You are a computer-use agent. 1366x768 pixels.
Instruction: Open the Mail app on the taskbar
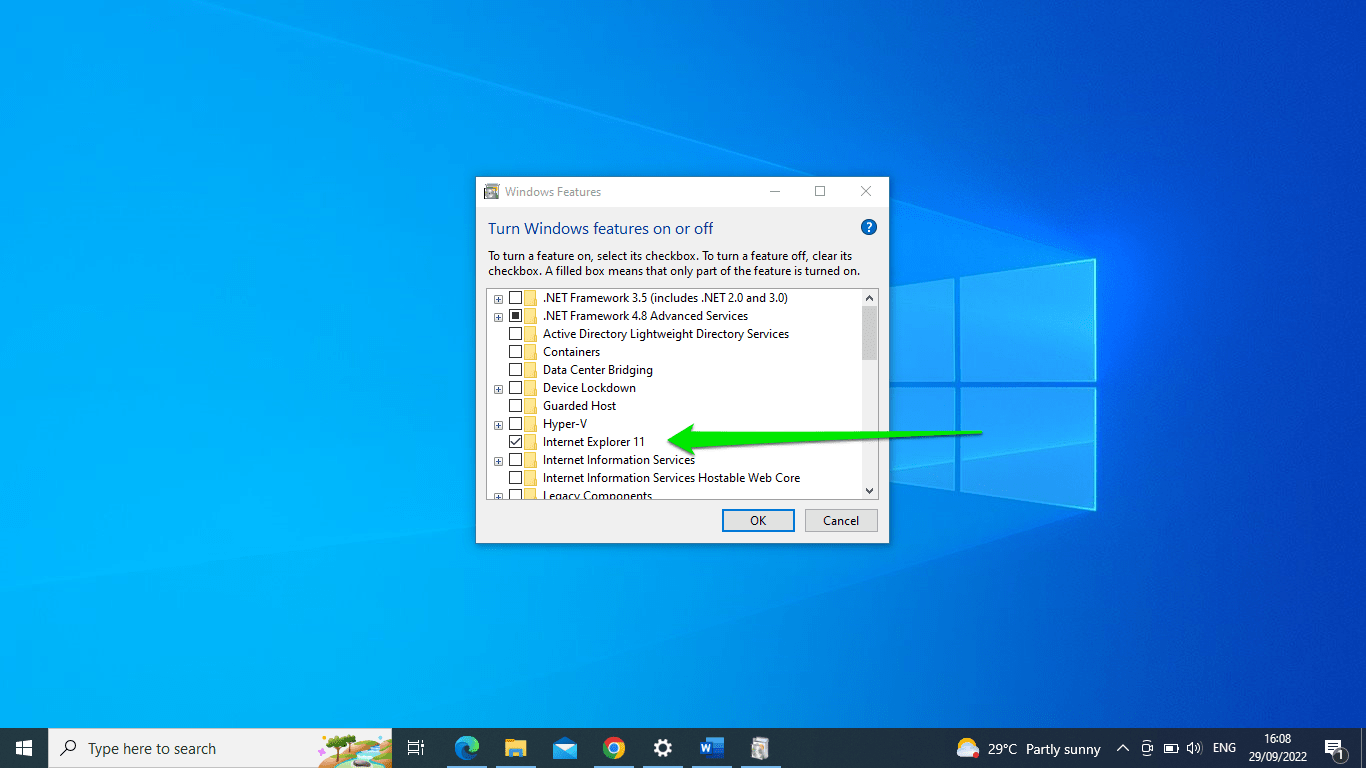tap(564, 748)
